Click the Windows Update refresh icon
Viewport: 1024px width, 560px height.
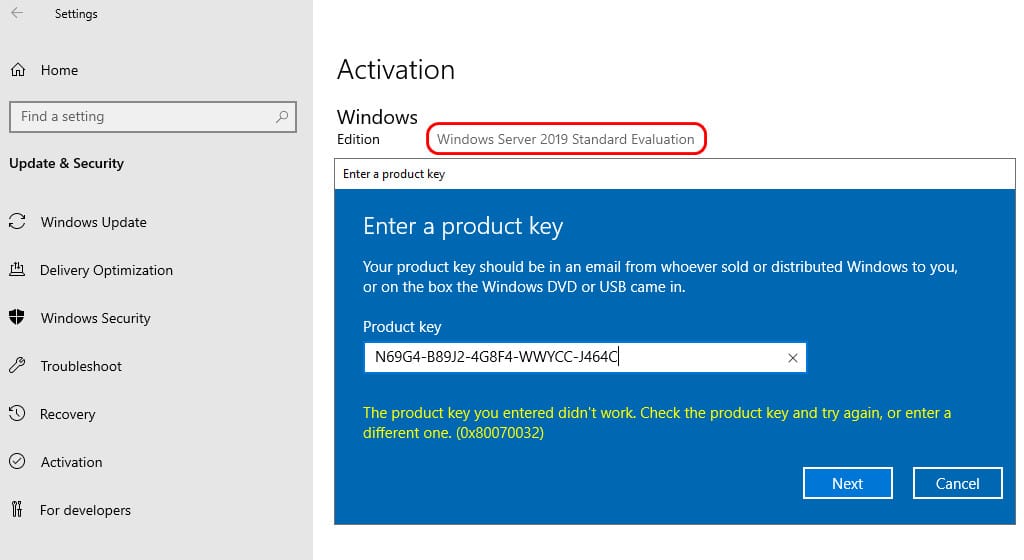pyautogui.click(x=17, y=222)
